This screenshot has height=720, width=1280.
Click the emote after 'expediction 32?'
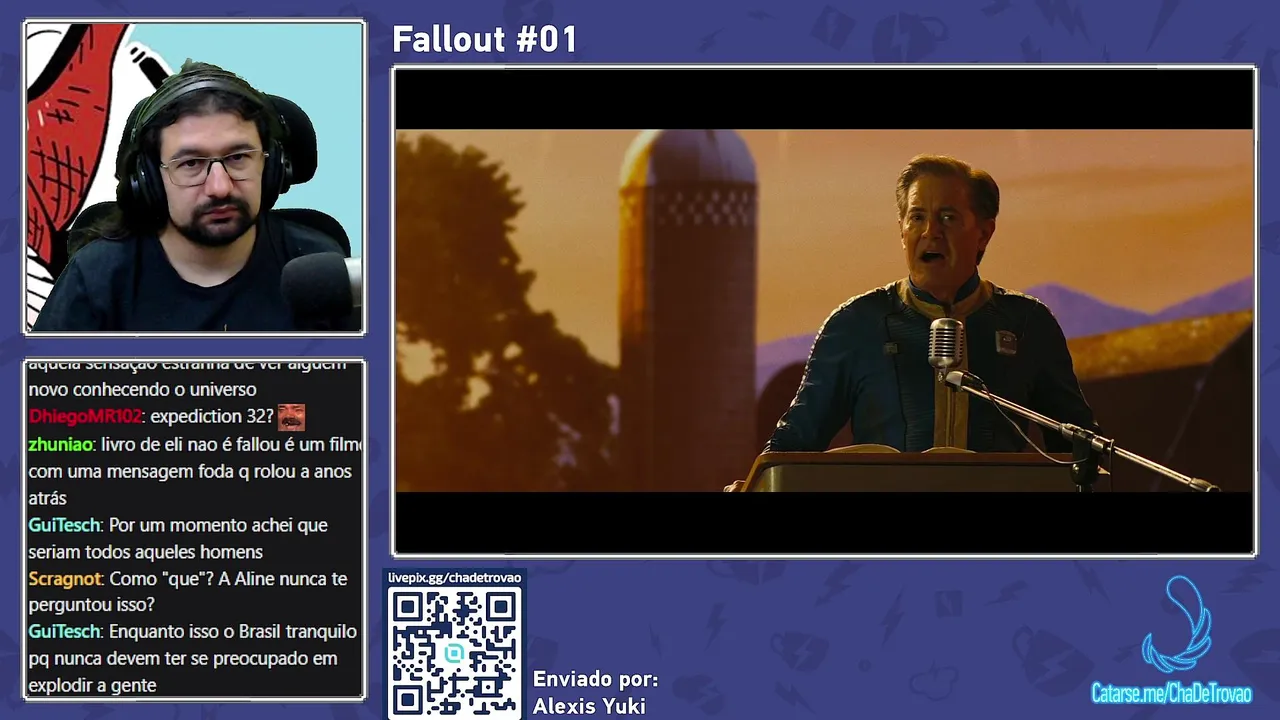[291, 417]
